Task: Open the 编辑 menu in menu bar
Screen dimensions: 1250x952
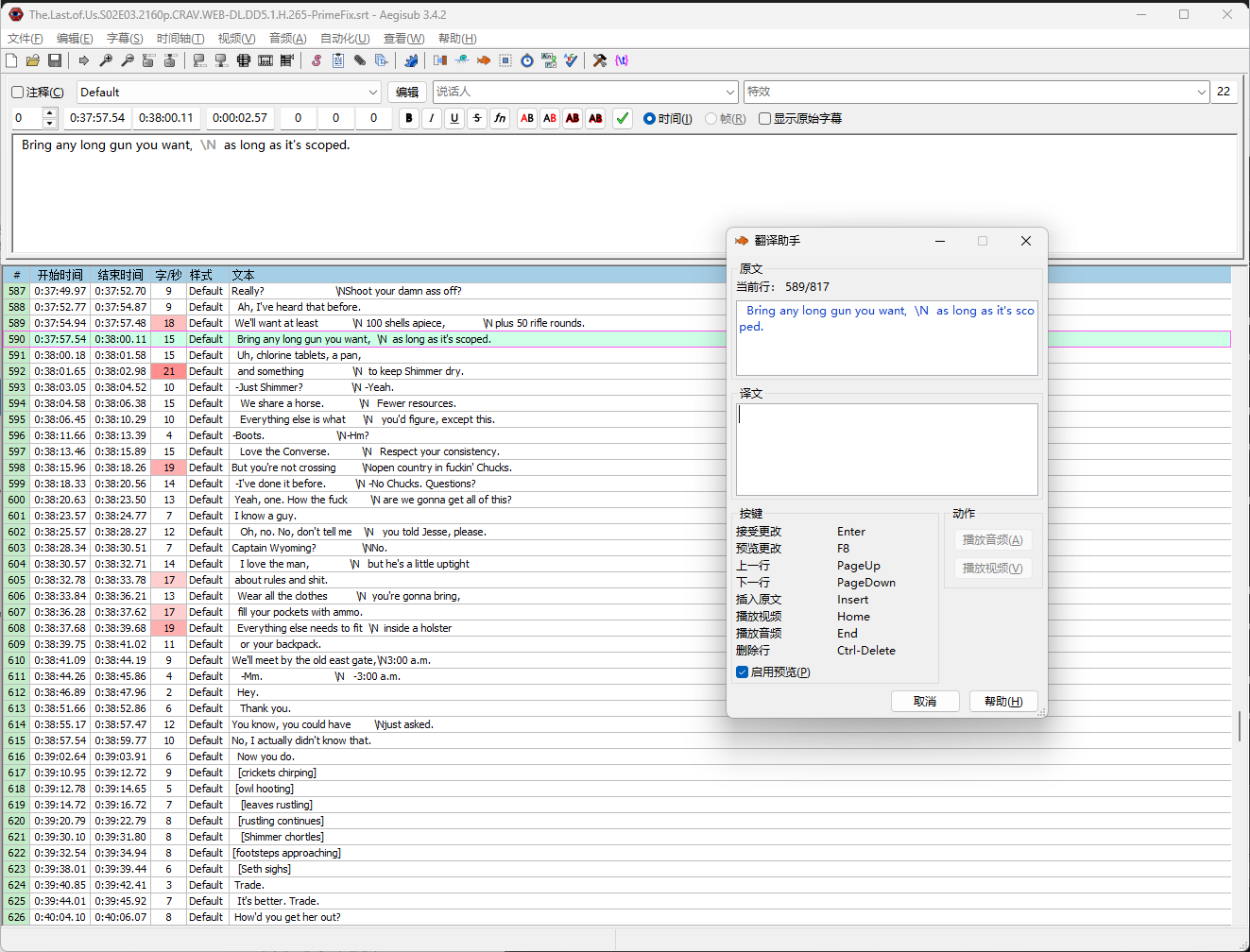Action: (x=75, y=39)
